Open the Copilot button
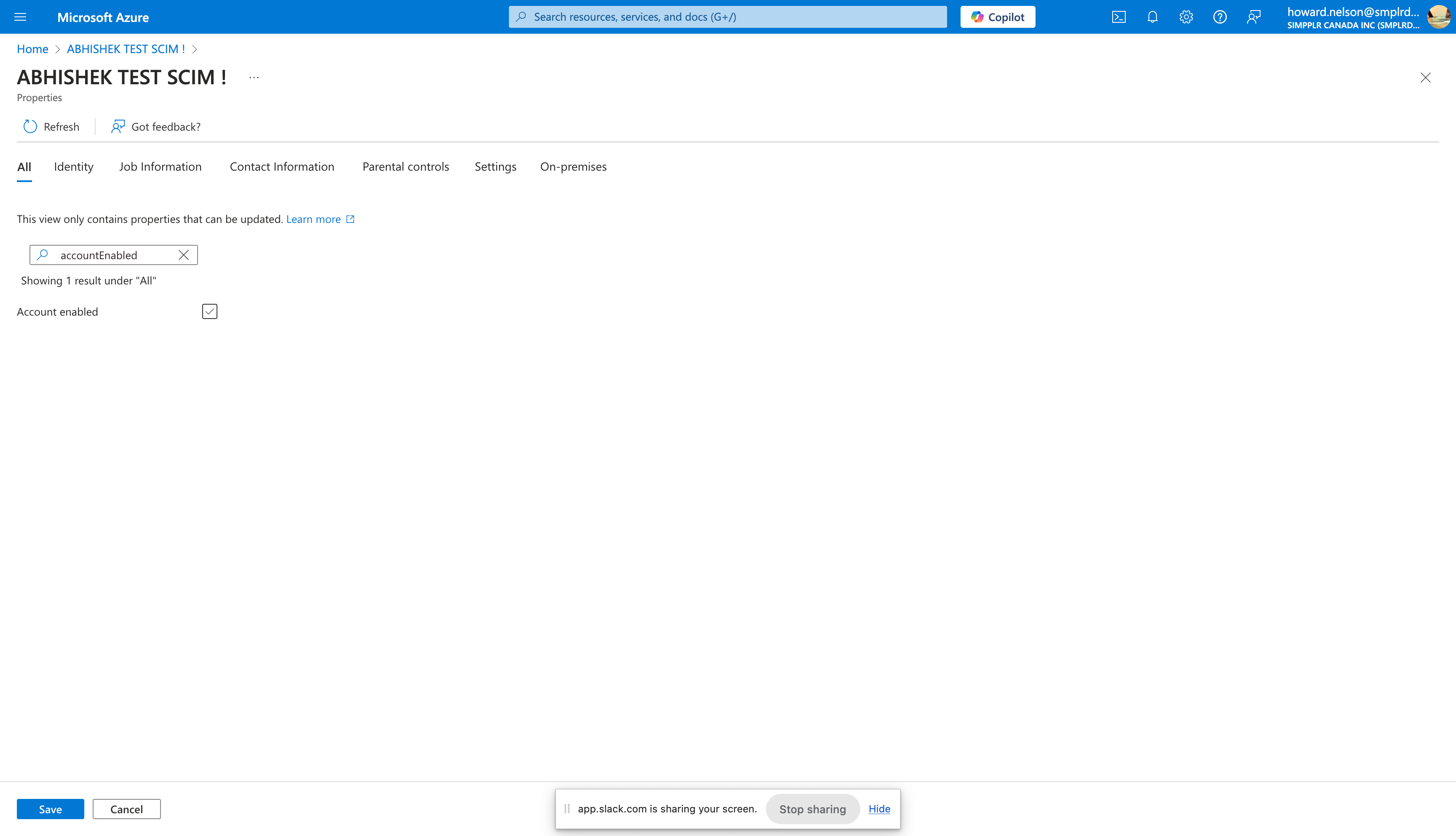Screen dimensions: 1456x836 (998, 17)
